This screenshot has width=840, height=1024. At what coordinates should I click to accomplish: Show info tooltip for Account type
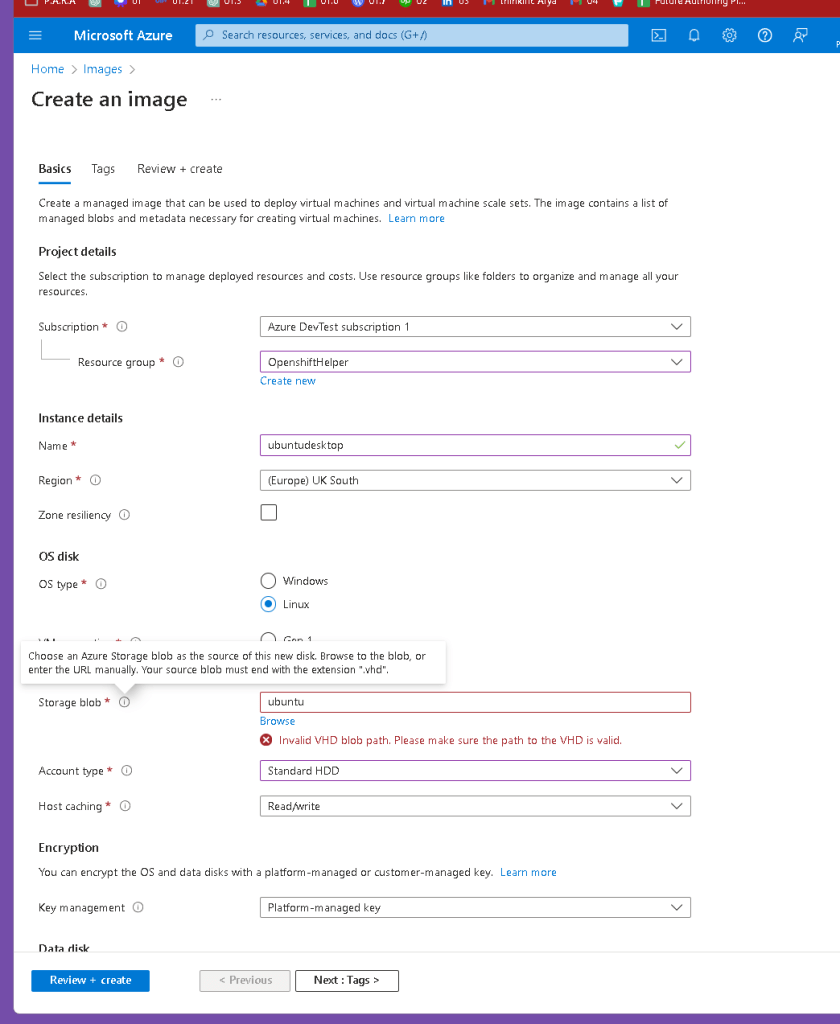tap(127, 771)
